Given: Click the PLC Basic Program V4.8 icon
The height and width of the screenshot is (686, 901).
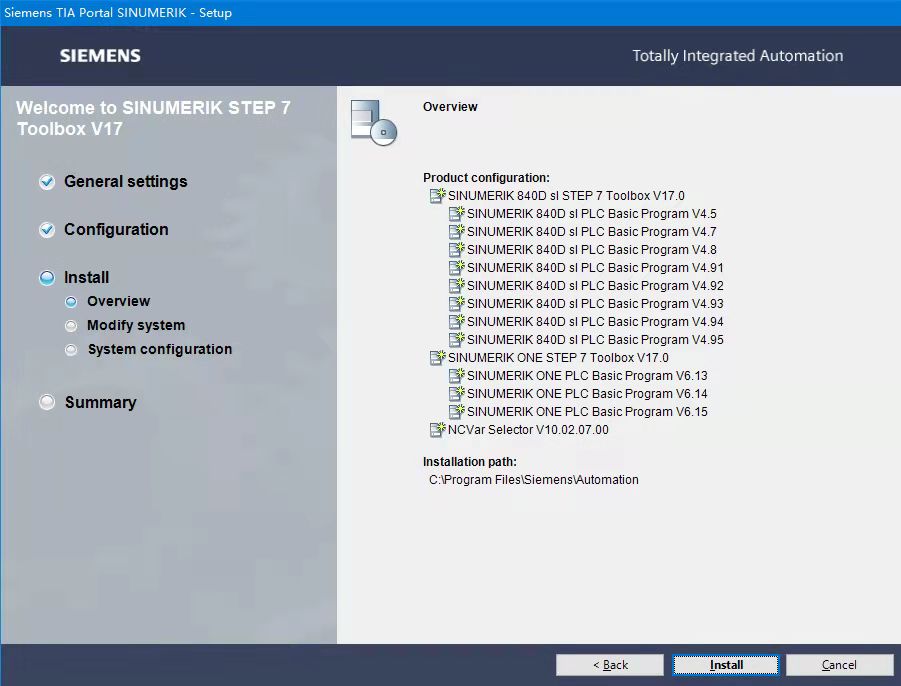Looking at the screenshot, I should tap(457, 250).
